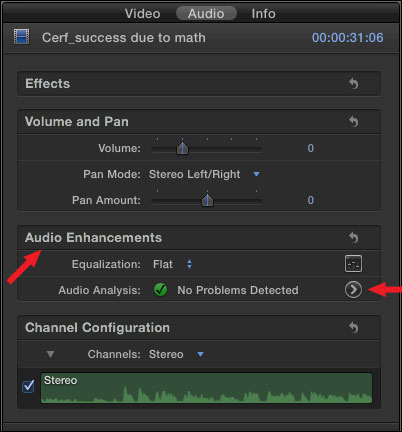Image resolution: width=402 pixels, height=432 pixels.
Task: Click the Stereo waveform display
Action: [206, 388]
